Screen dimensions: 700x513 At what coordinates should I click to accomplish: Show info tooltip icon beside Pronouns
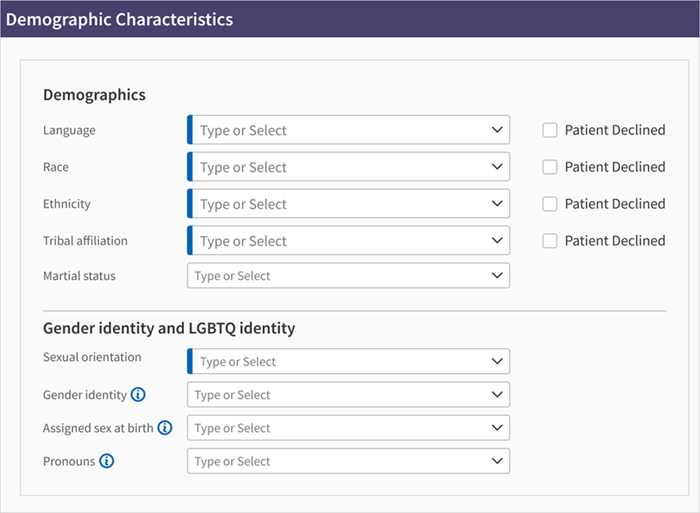pos(107,461)
